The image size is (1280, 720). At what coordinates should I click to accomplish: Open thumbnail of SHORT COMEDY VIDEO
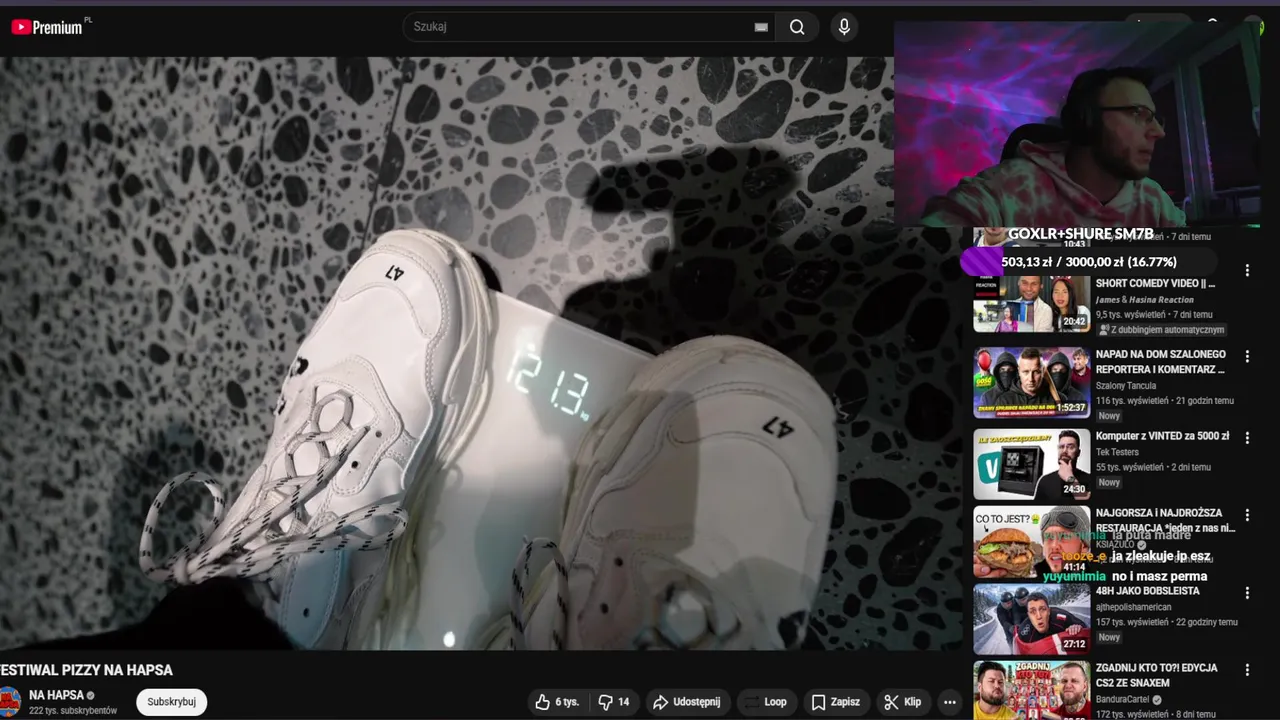point(1031,304)
